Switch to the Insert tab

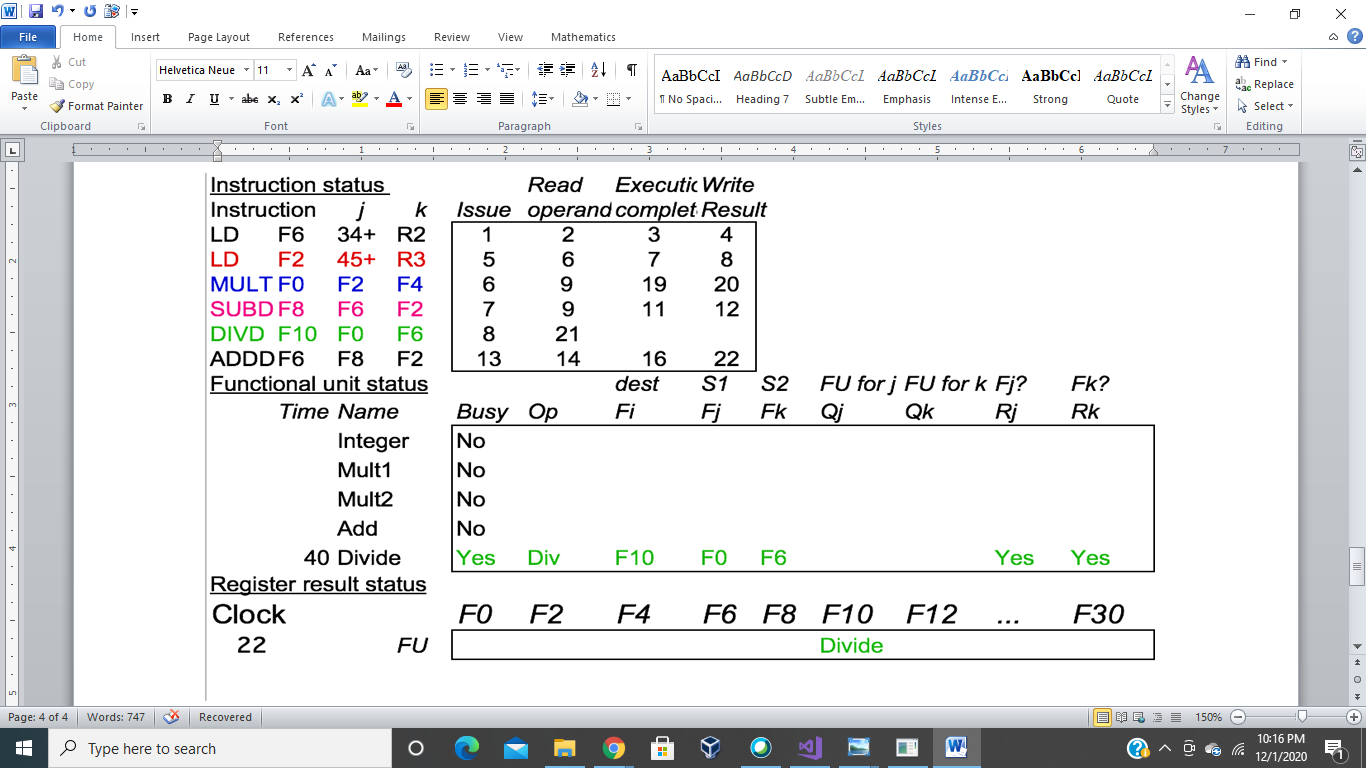(145, 37)
